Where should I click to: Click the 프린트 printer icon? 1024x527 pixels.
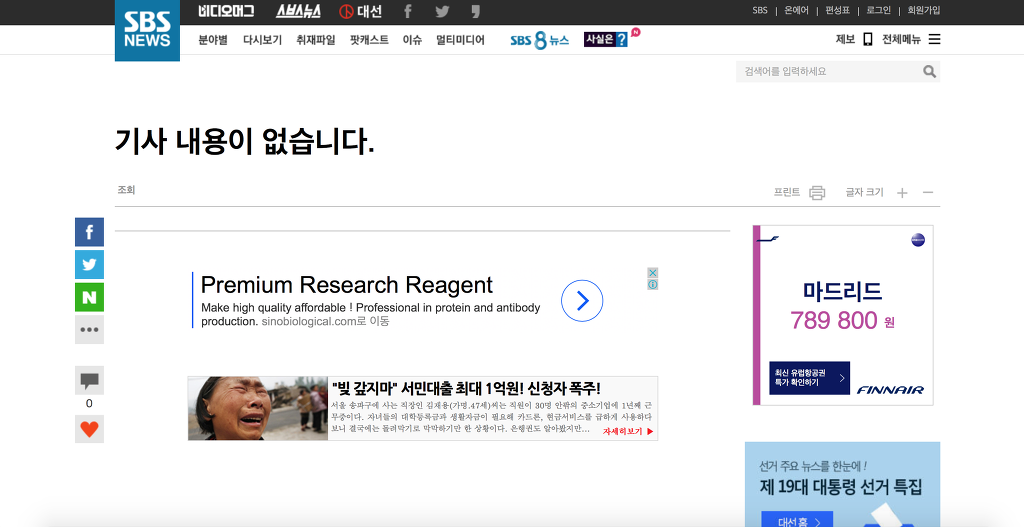pos(817,193)
